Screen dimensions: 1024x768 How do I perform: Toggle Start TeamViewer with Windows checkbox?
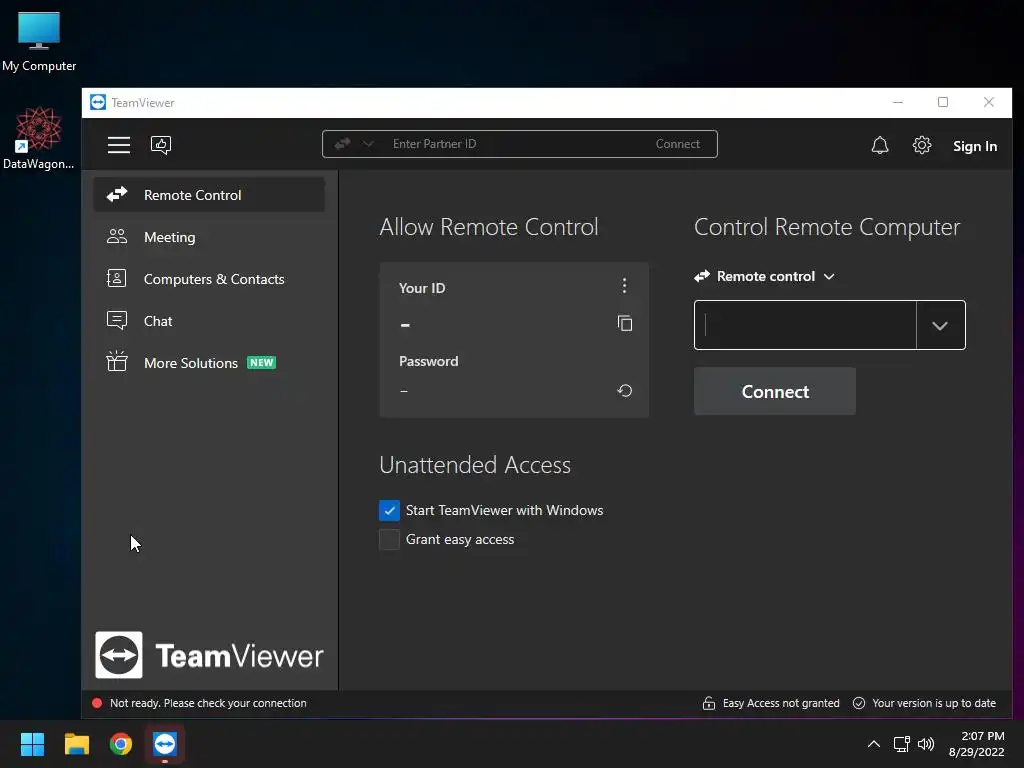coord(389,510)
